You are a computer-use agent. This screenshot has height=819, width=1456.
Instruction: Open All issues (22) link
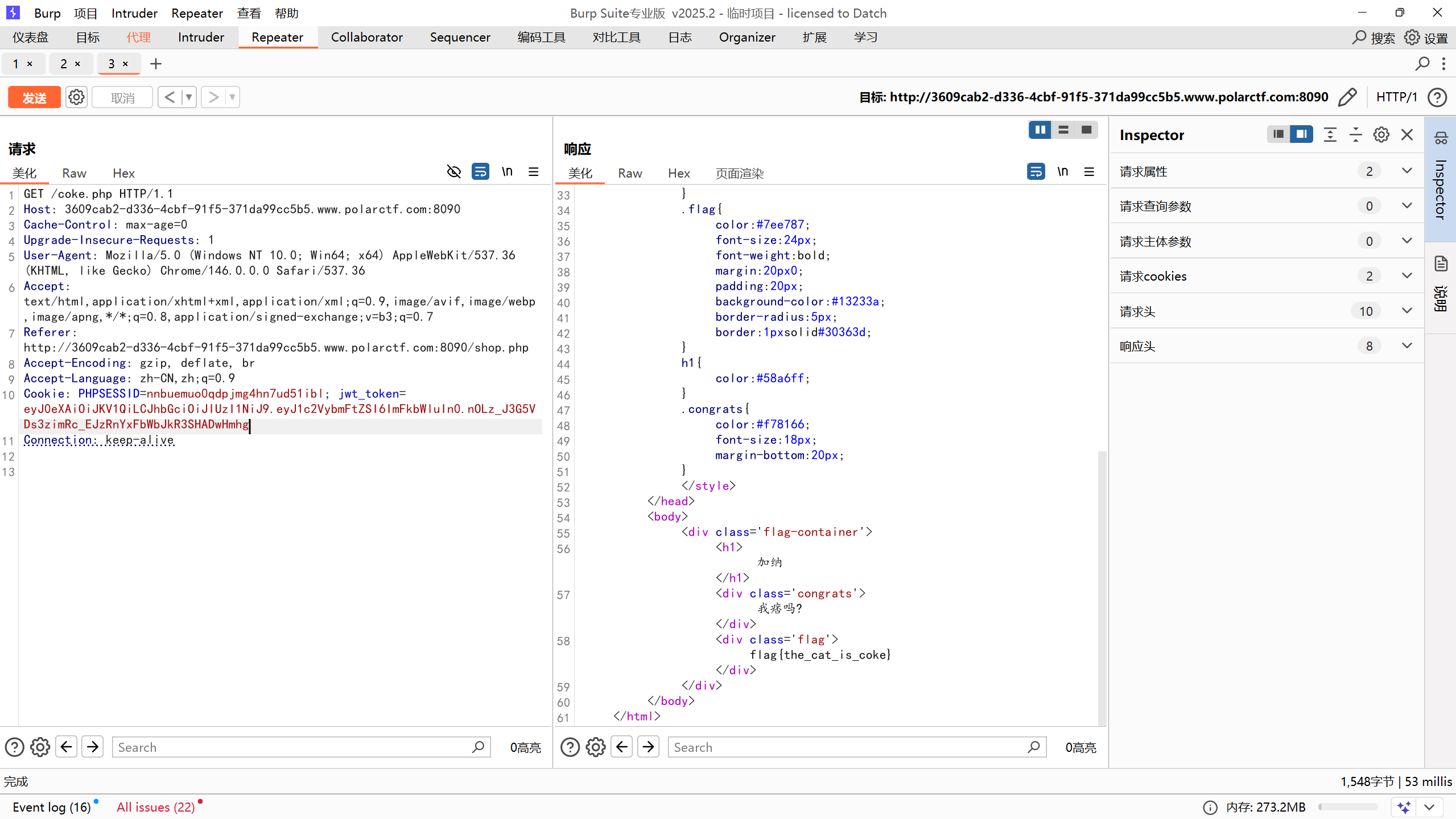[155, 807]
